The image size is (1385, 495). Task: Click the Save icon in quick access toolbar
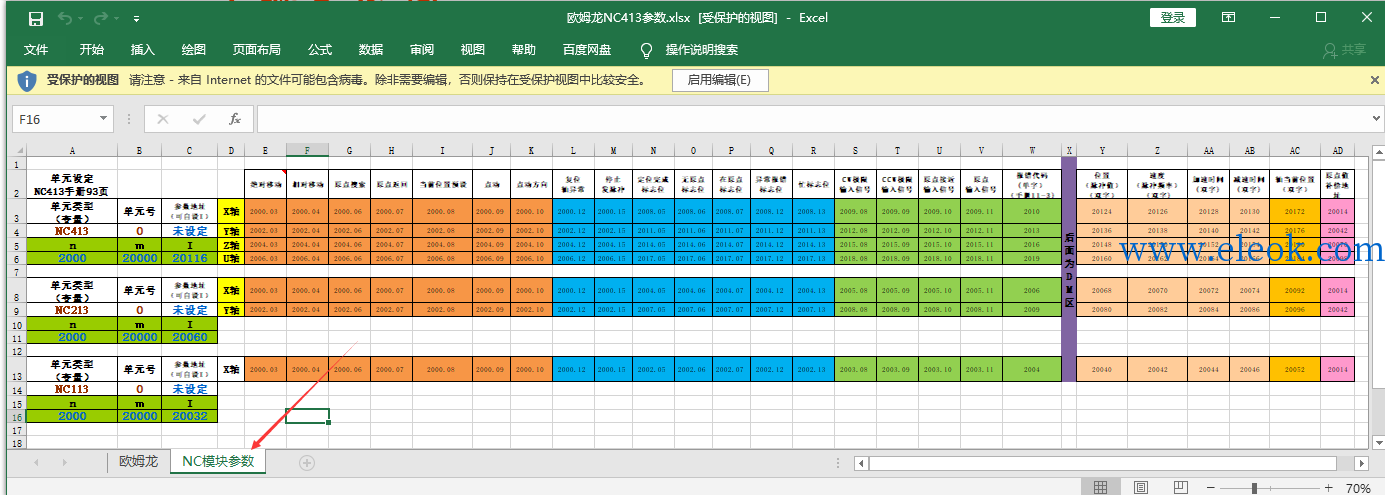(36, 18)
